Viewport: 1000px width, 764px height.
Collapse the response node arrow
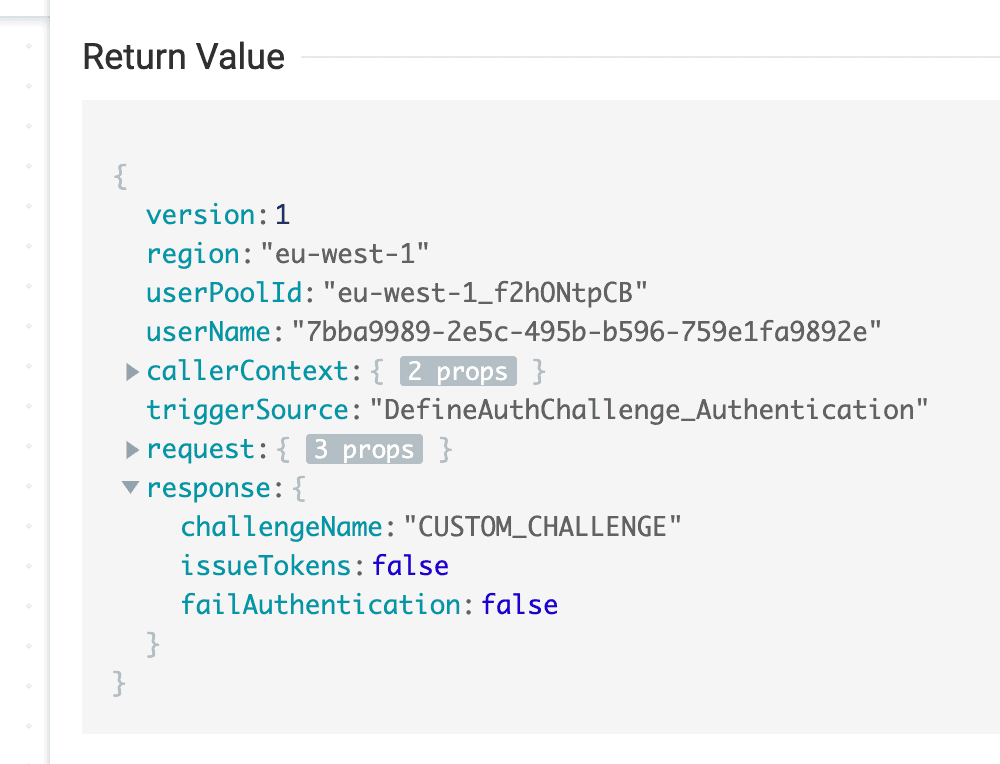coord(131,488)
